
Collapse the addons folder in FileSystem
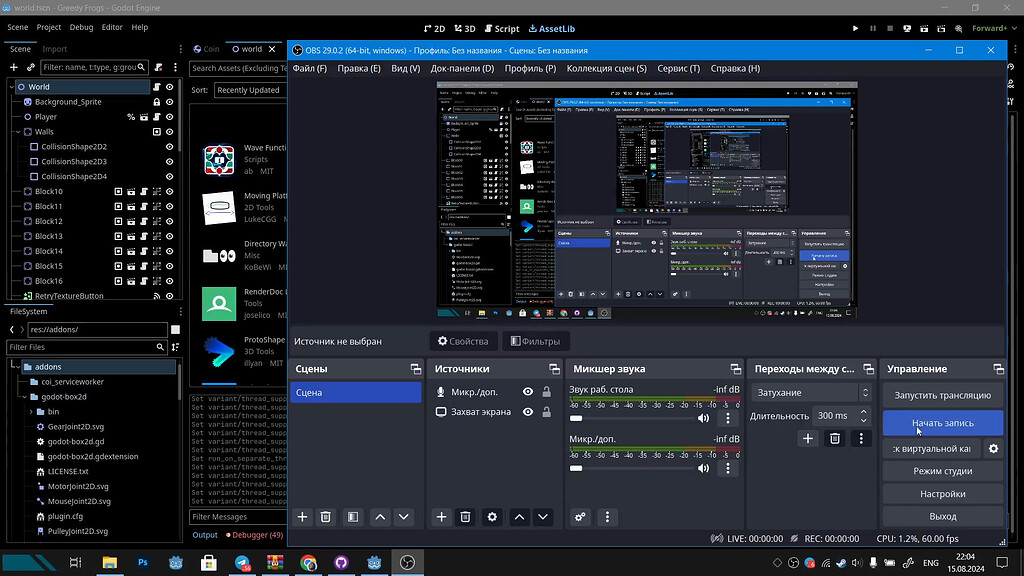tap(16, 367)
